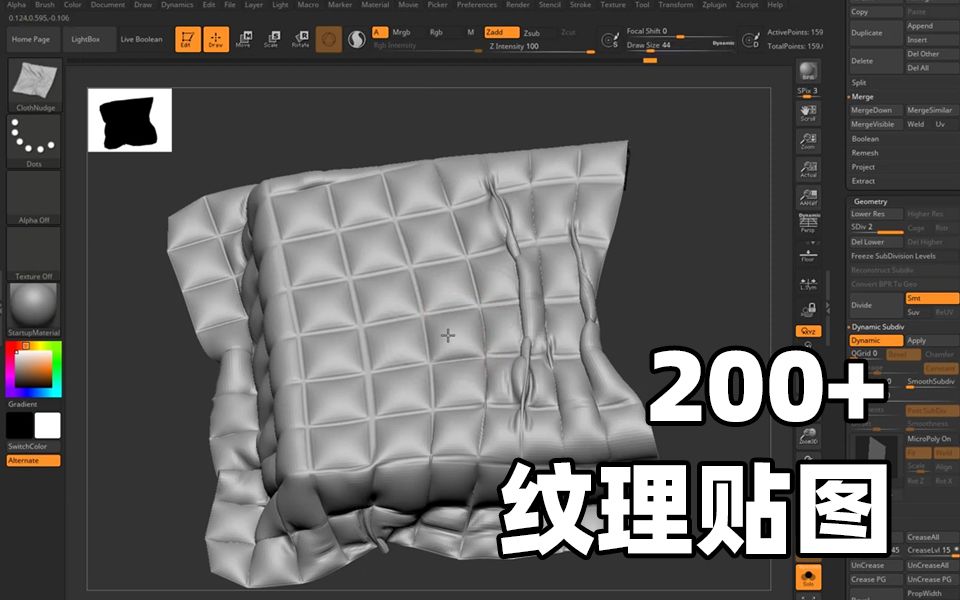Toggle the Persp perspective icon
The image size is (960, 600).
pos(808,223)
